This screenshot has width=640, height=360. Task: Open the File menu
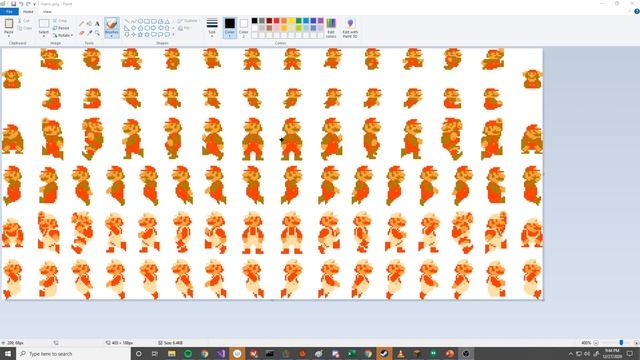[9, 11]
